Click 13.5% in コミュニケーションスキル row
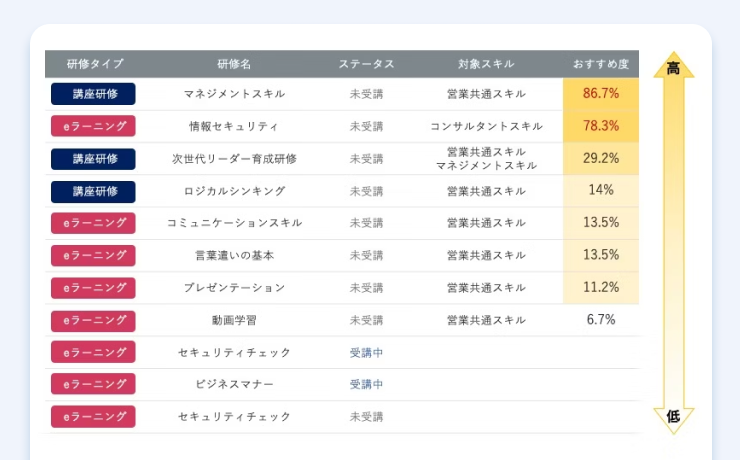Viewport: 740px width, 460px height. click(x=601, y=222)
